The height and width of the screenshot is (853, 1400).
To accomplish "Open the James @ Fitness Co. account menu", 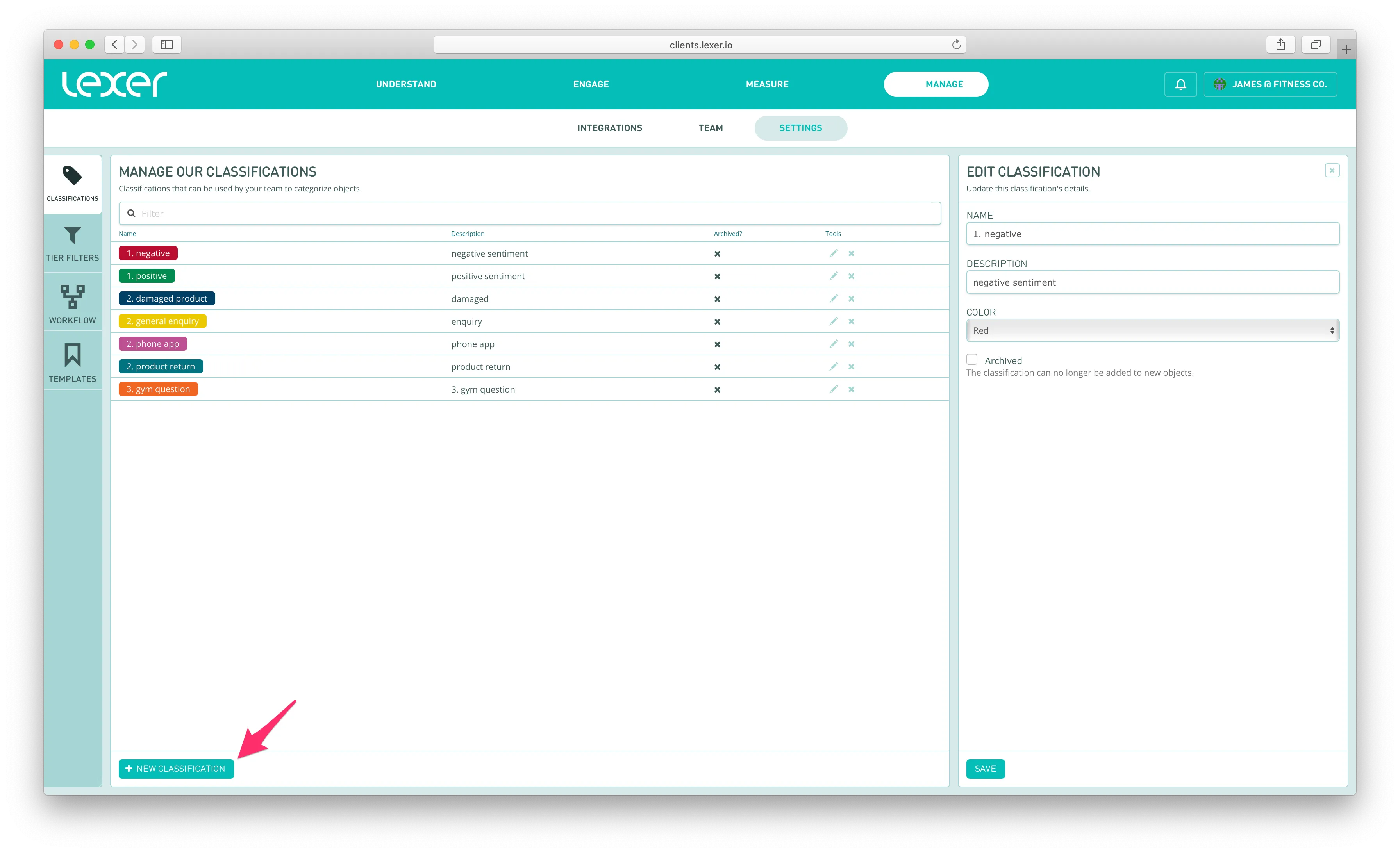I will [x=1270, y=85].
